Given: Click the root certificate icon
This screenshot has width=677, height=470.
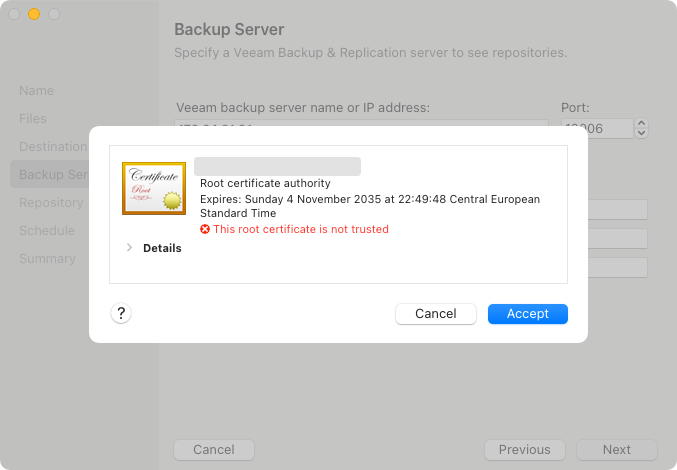Looking at the screenshot, I should coord(154,188).
